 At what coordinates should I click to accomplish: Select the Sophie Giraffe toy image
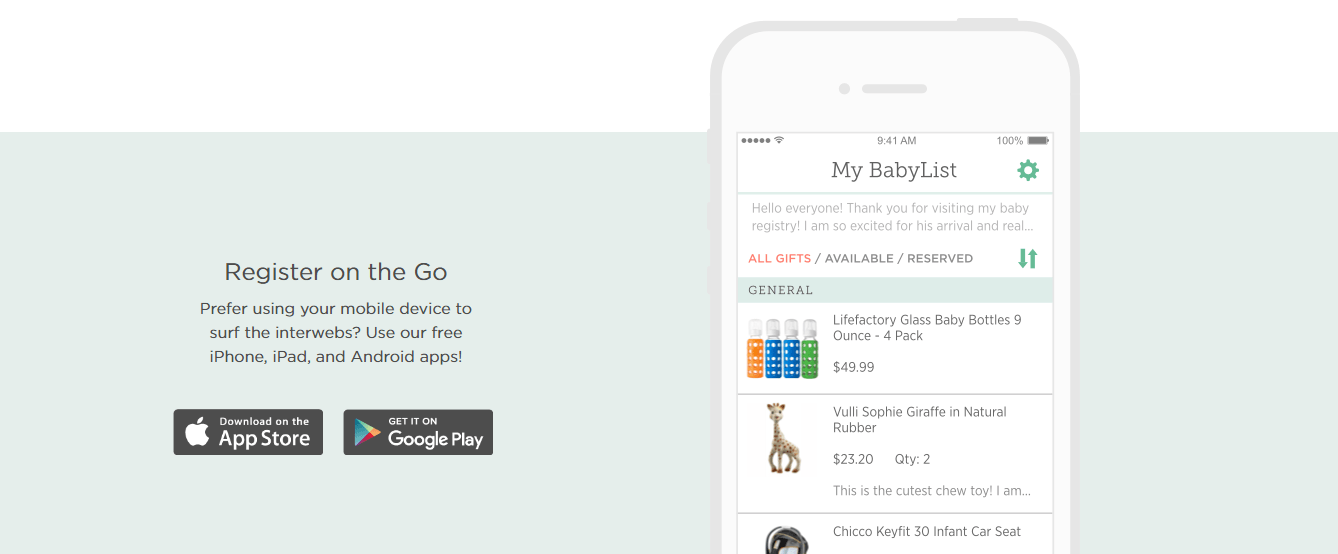pyautogui.click(x=783, y=438)
